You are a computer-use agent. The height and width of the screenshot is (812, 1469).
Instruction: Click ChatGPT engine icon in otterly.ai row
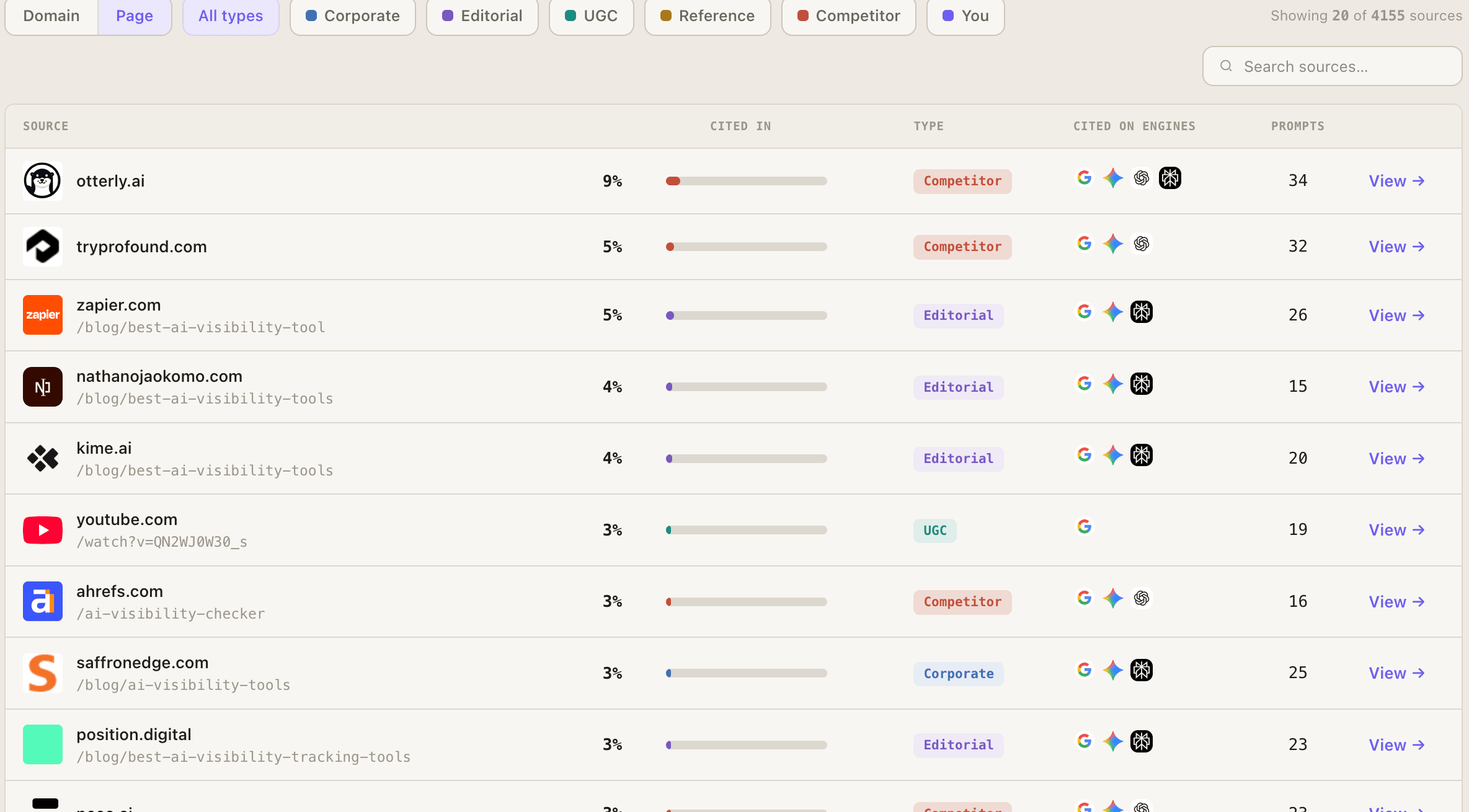click(x=1142, y=178)
